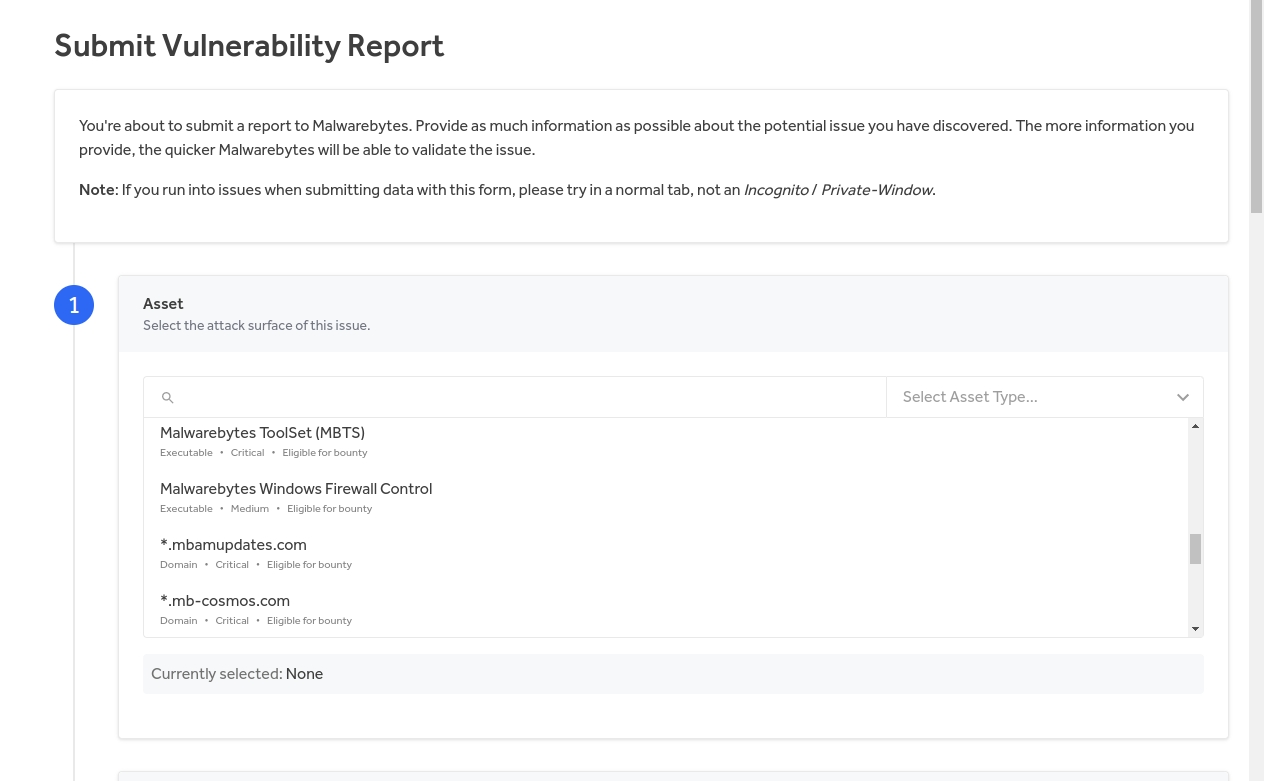The height and width of the screenshot is (781, 1271).
Task: Focus the asset search input field
Action: tap(515, 397)
